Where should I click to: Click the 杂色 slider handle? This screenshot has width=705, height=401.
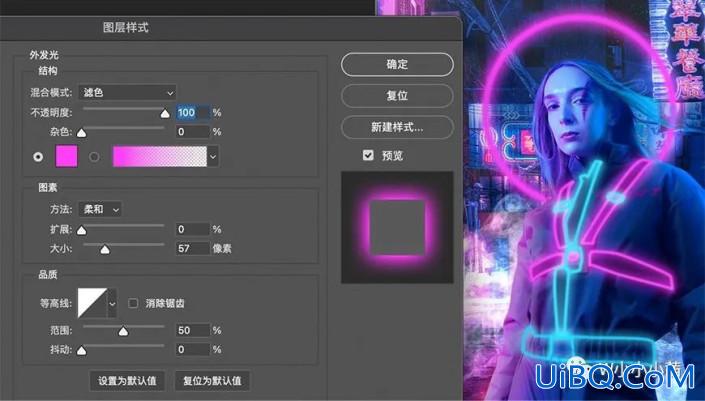[x=81, y=133]
